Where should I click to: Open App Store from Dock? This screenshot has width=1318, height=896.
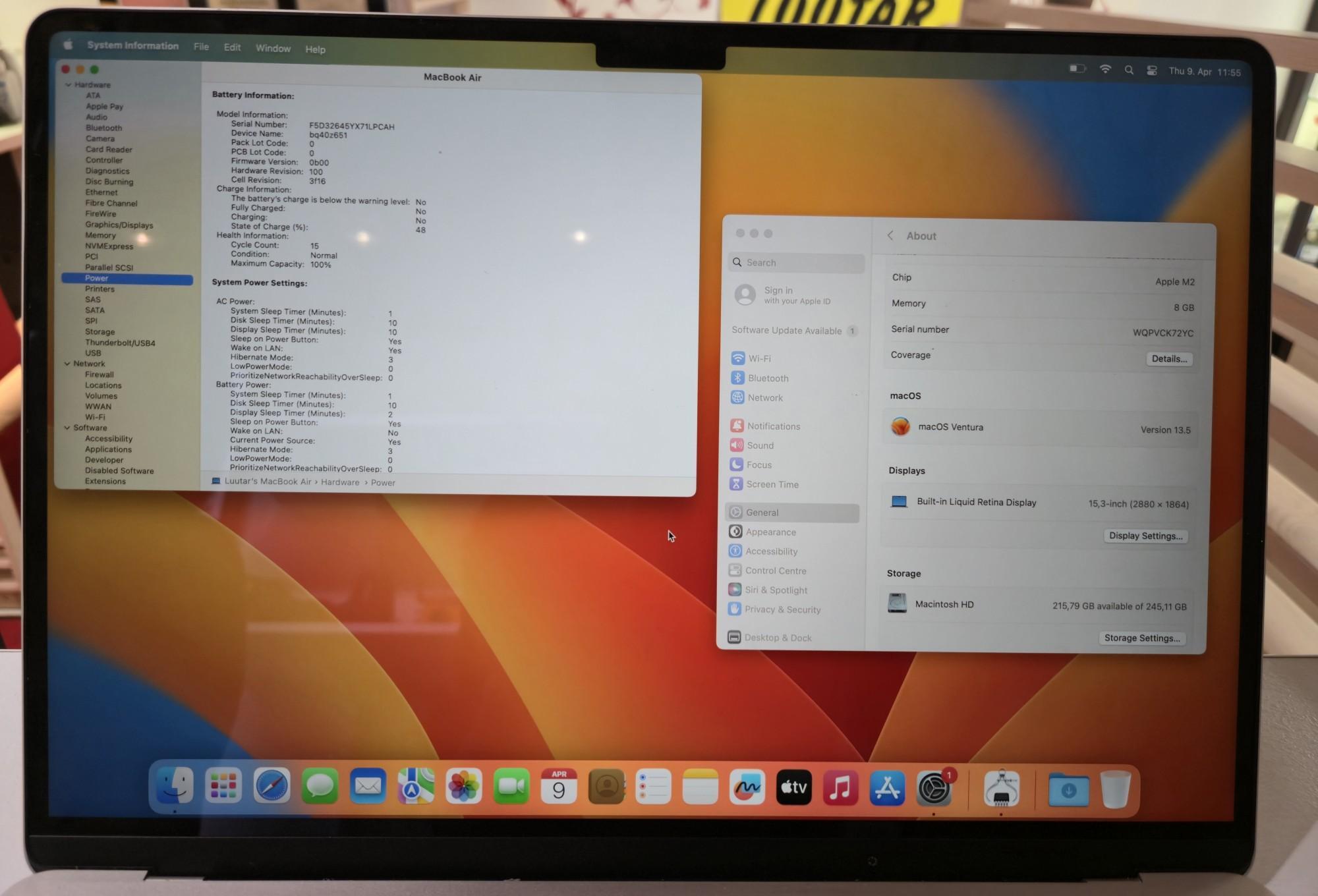[x=887, y=788]
